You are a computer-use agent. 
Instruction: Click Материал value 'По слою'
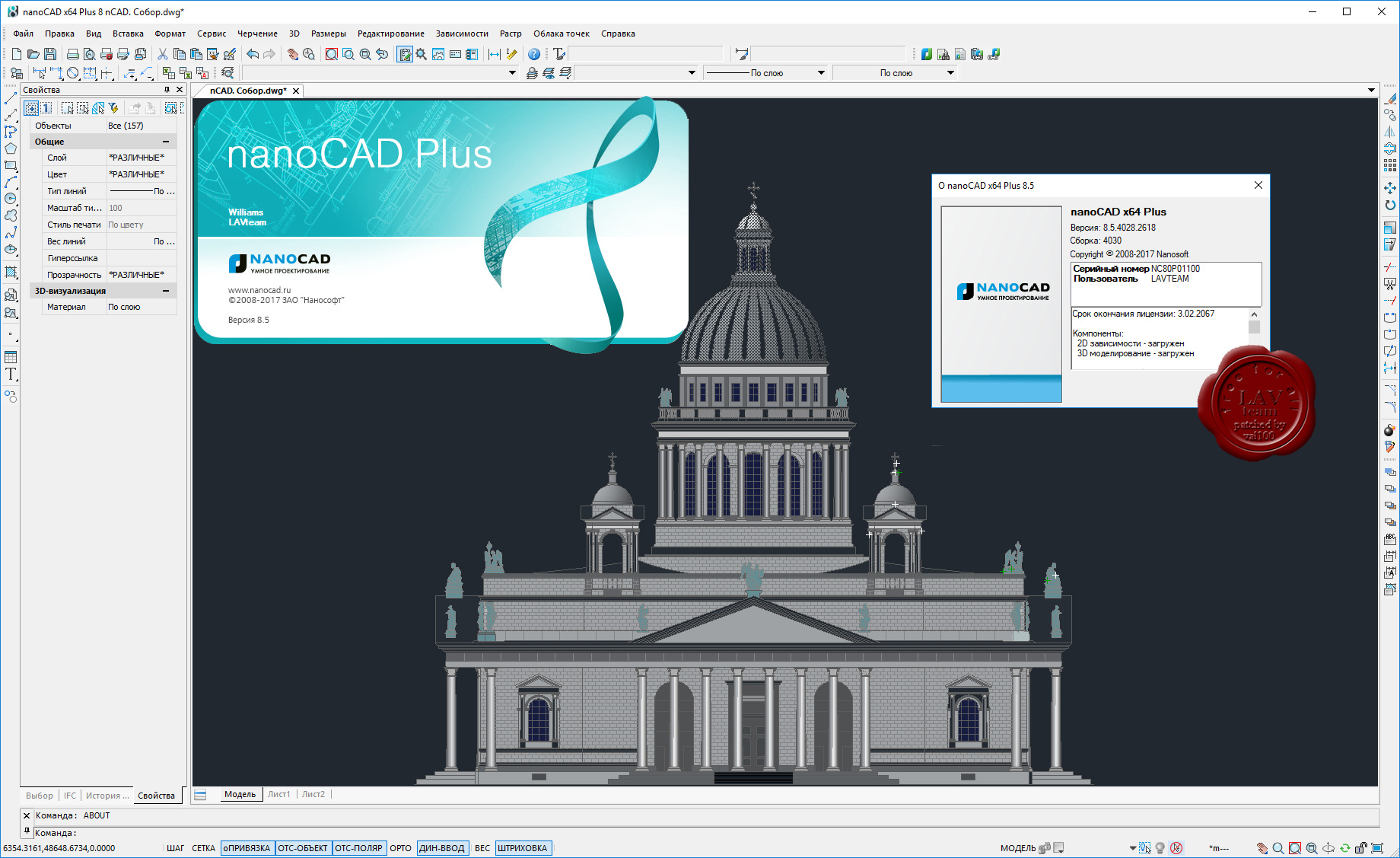(x=142, y=307)
